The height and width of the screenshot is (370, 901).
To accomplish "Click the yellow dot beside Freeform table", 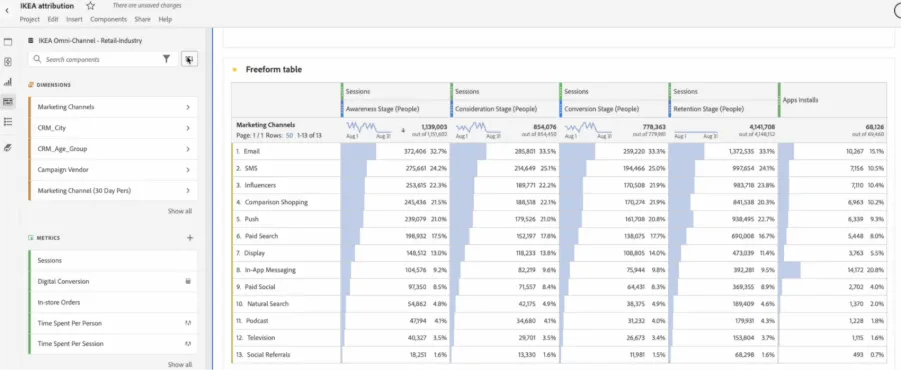I will click(x=234, y=70).
